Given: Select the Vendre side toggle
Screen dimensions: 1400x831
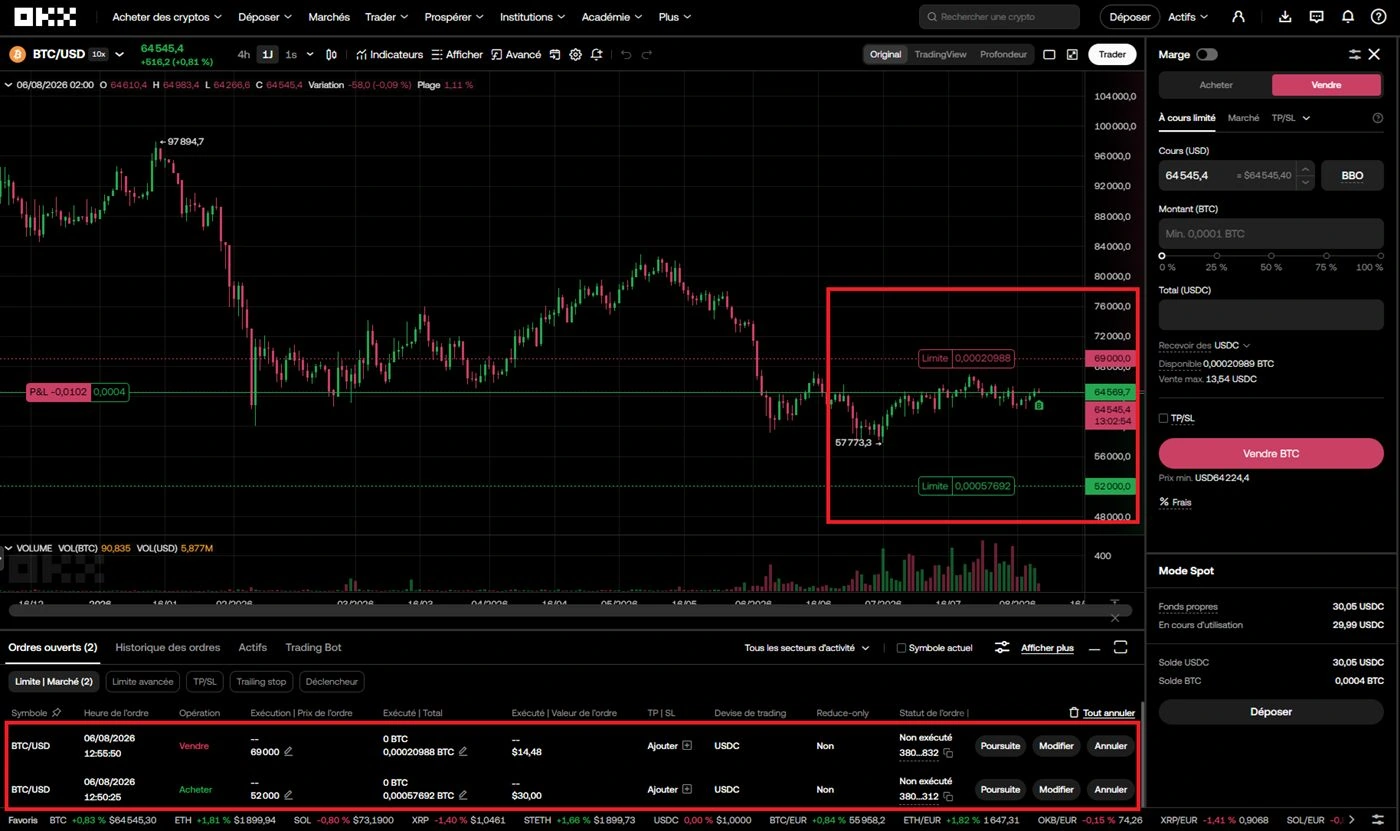Looking at the screenshot, I should pyautogui.click(x=1326, y=85).
